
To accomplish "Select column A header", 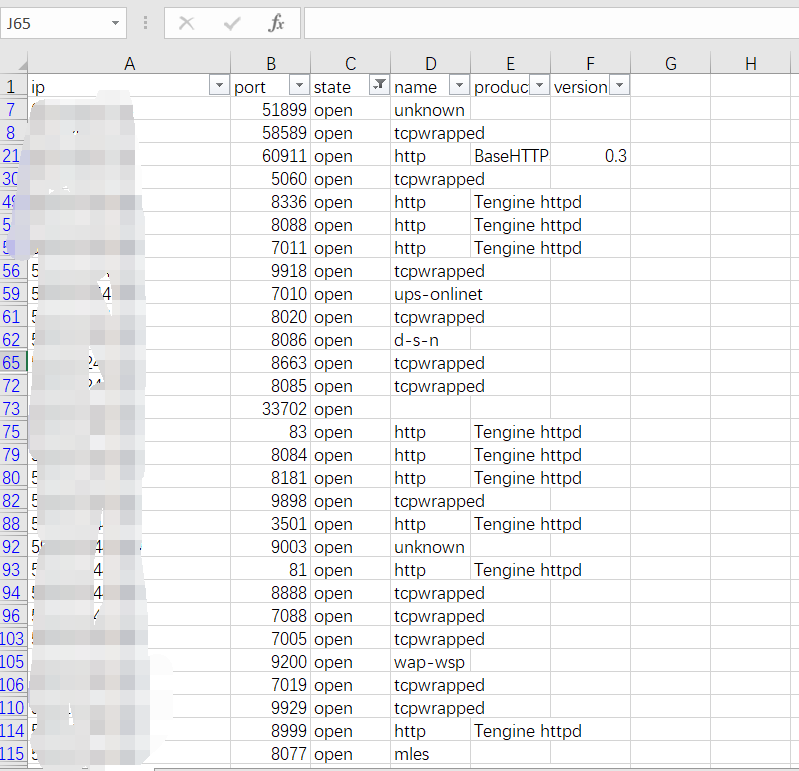I will 129,64.
